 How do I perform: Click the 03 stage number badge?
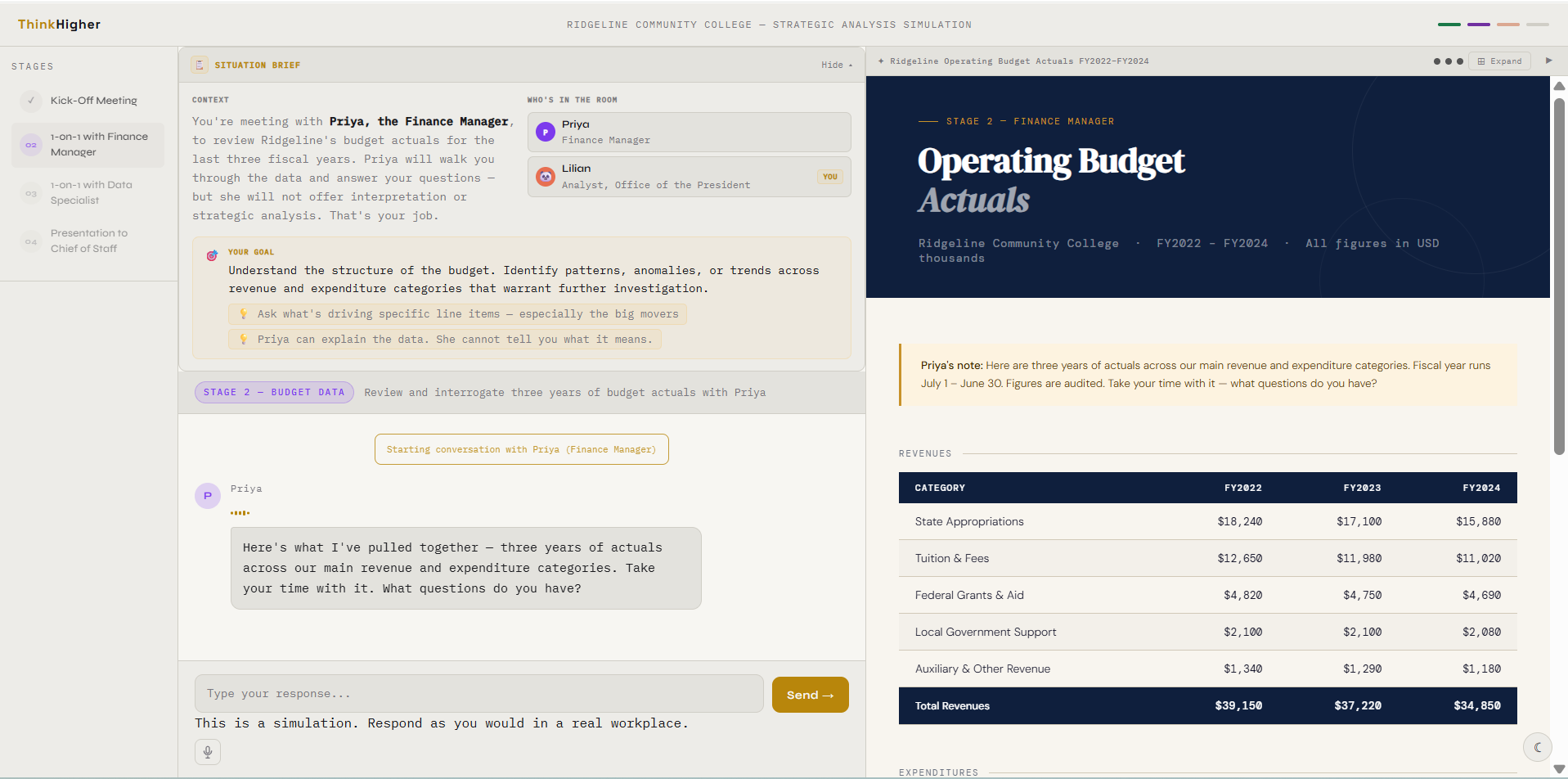click(31, 193)
